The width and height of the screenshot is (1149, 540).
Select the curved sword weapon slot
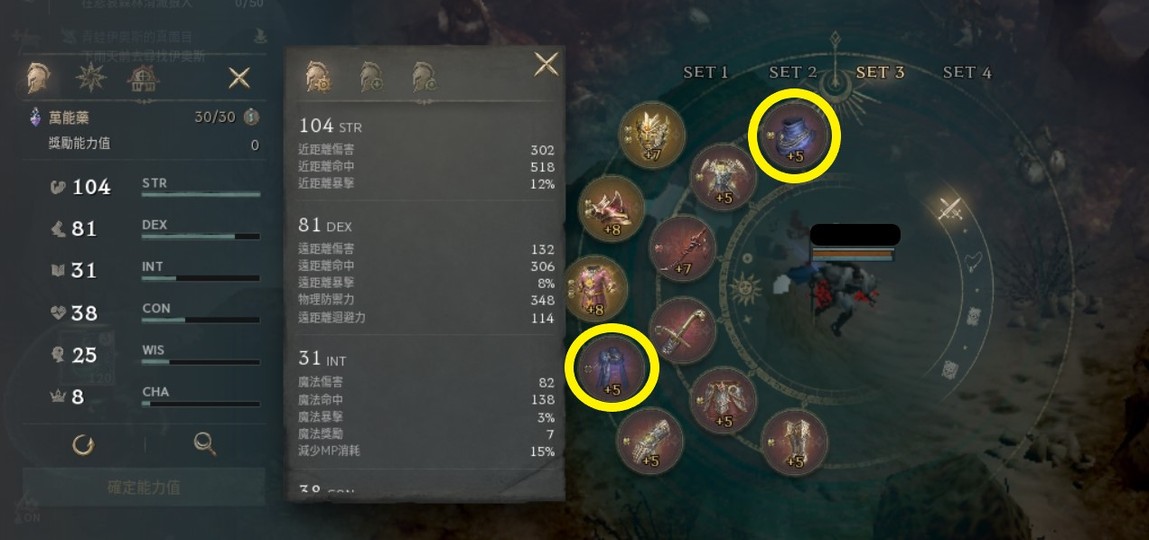click(x=682, y=330)
